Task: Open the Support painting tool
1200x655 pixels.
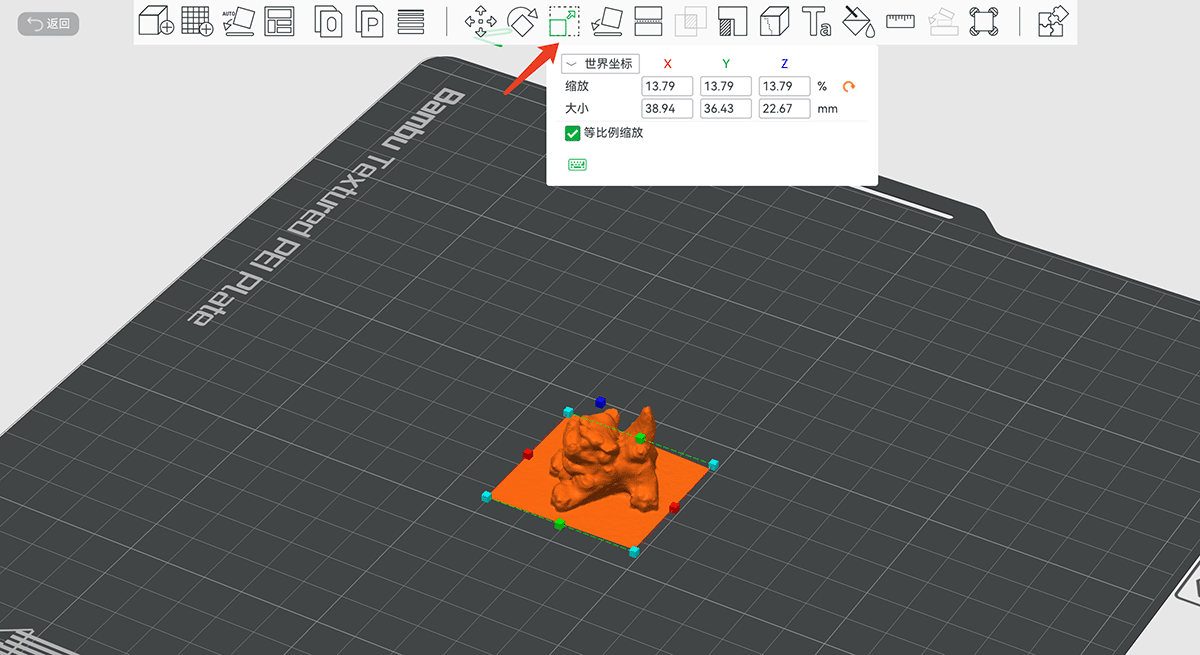Action: click(733, 22)
